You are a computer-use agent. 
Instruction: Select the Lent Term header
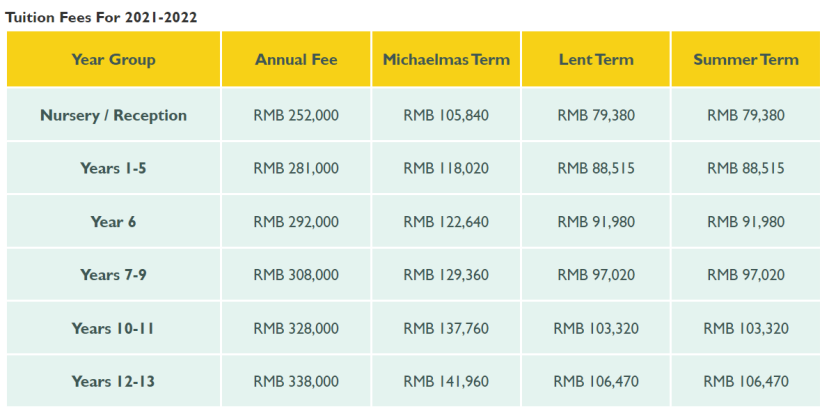(596, 59)
